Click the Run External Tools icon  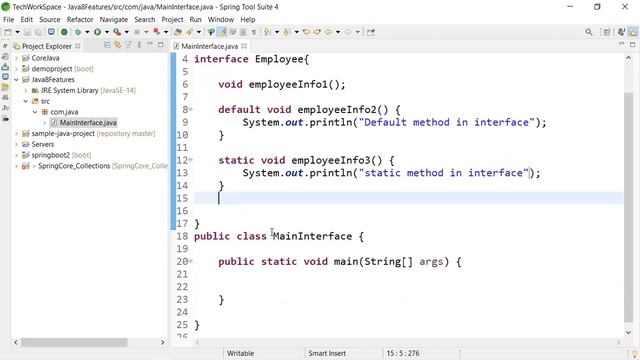coord(117,32)
